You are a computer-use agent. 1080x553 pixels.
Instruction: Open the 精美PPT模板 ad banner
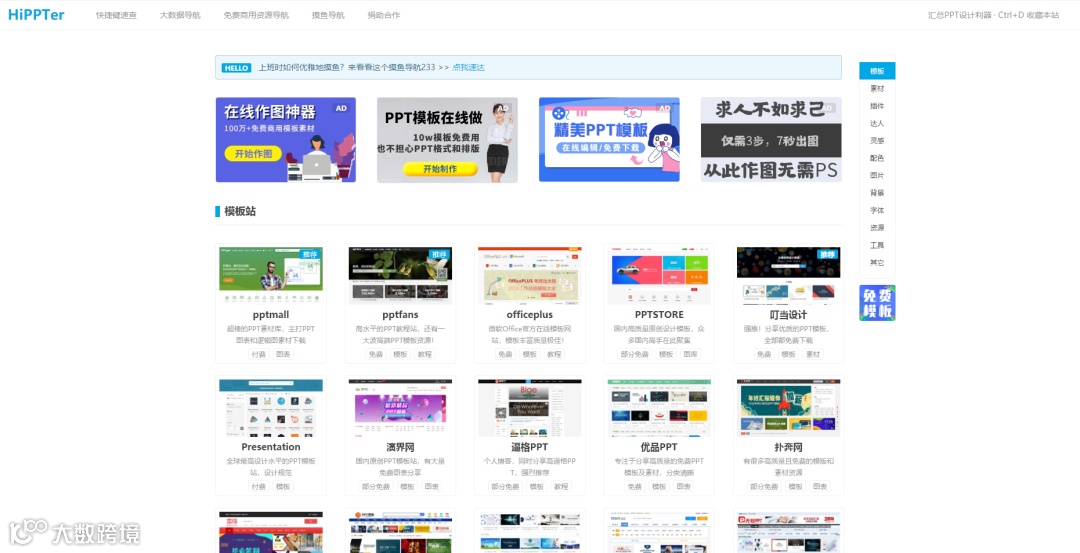(x=609, y=140)
